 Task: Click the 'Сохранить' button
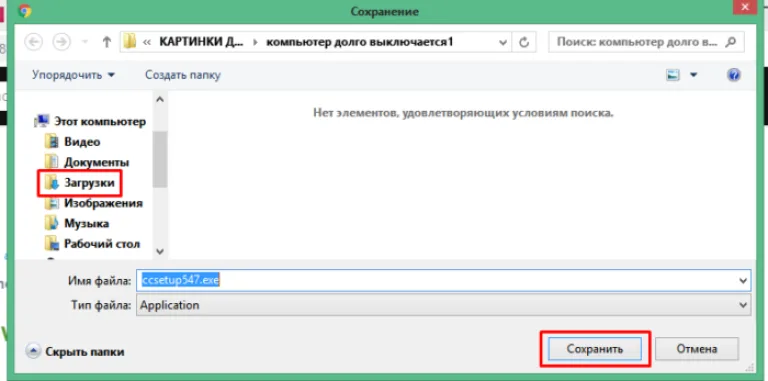coord(595,349)
